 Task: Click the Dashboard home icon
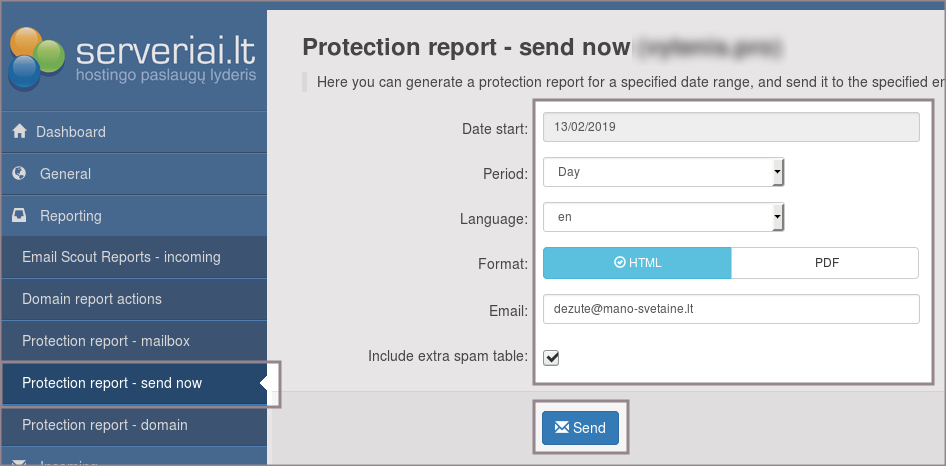click(x=19, y=132)
